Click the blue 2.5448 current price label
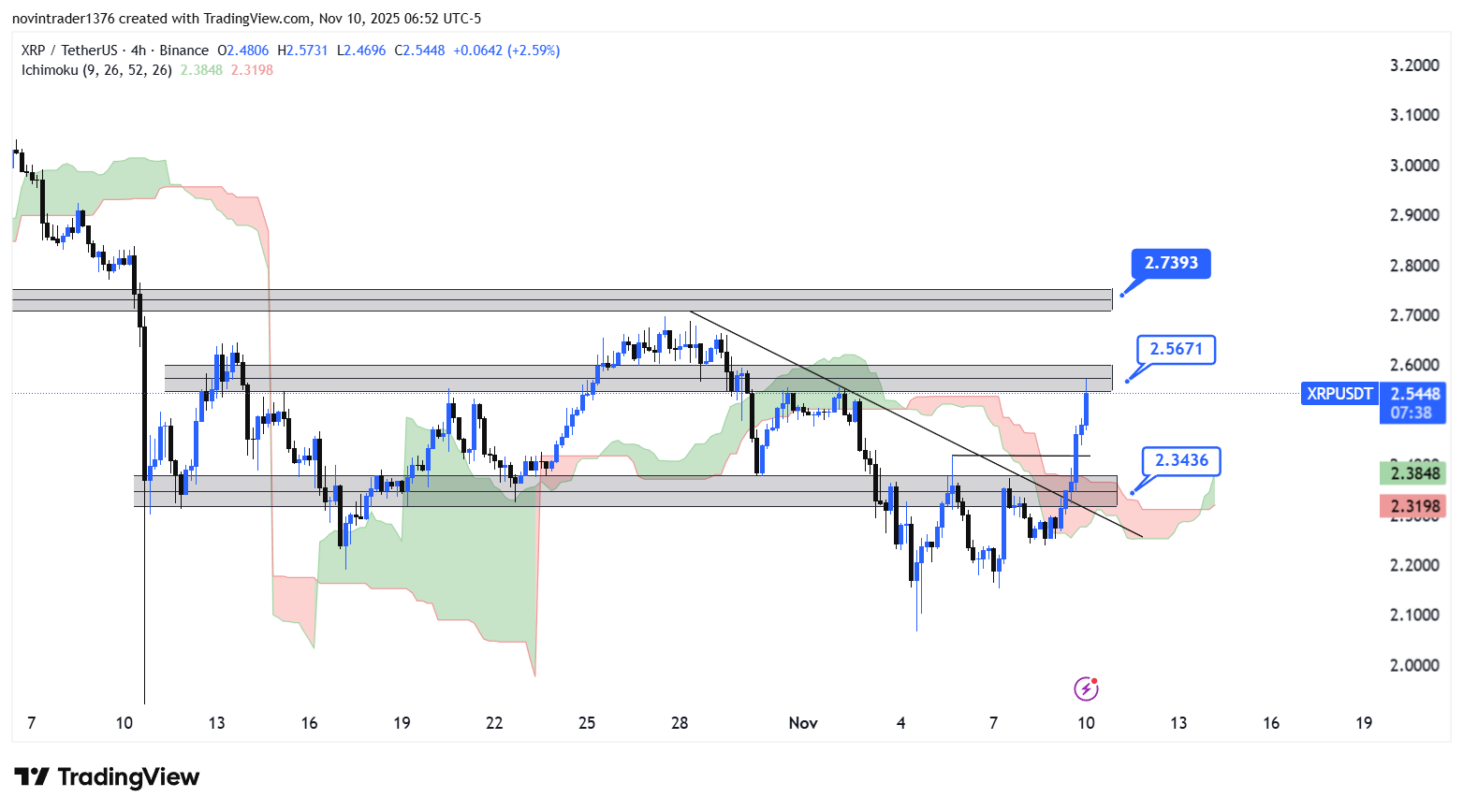This screenshot has width=1463, height=812. coord(1413,394)
